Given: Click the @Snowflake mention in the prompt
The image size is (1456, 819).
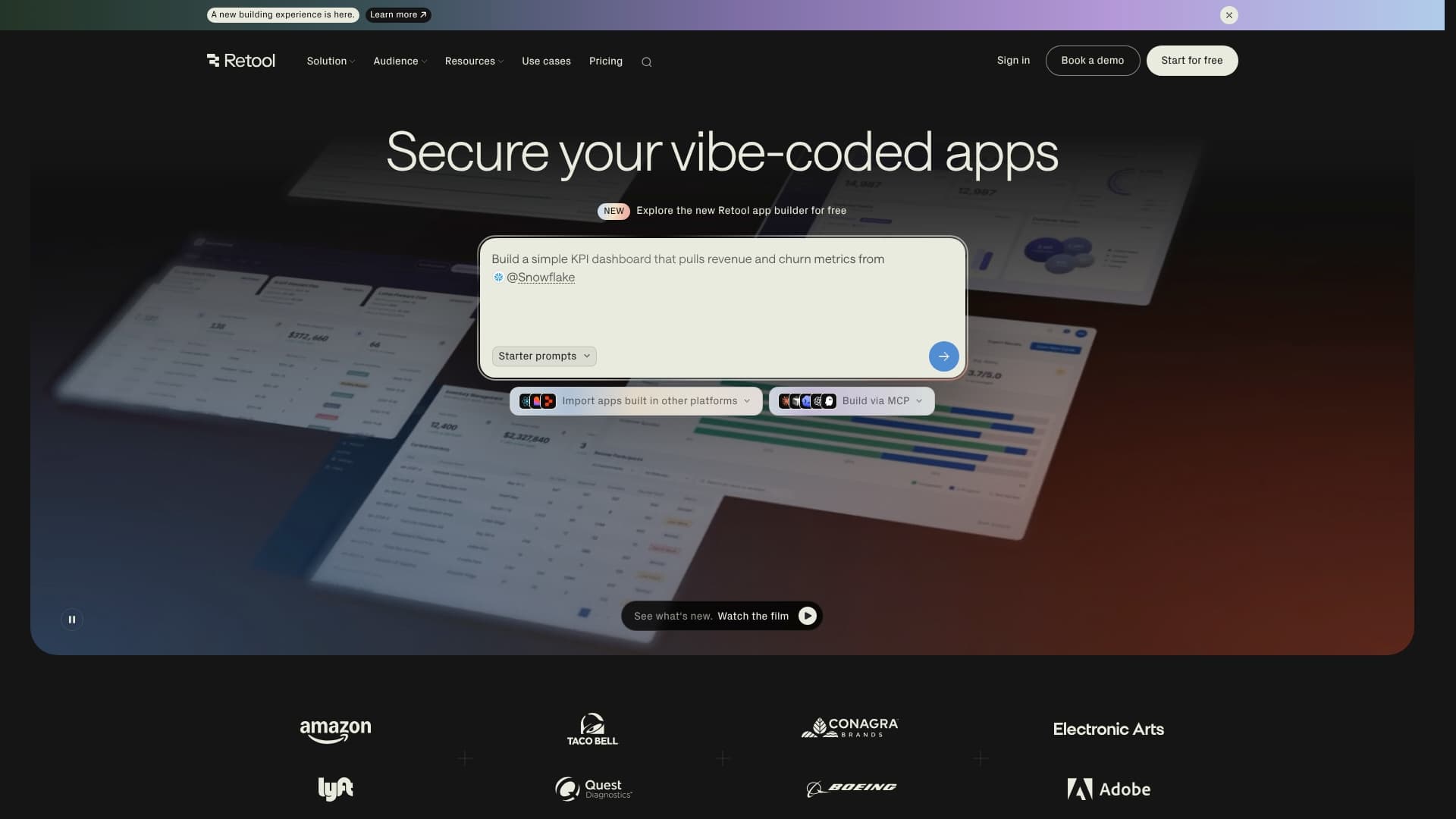Looking at the screenshot, I should 541,278.
